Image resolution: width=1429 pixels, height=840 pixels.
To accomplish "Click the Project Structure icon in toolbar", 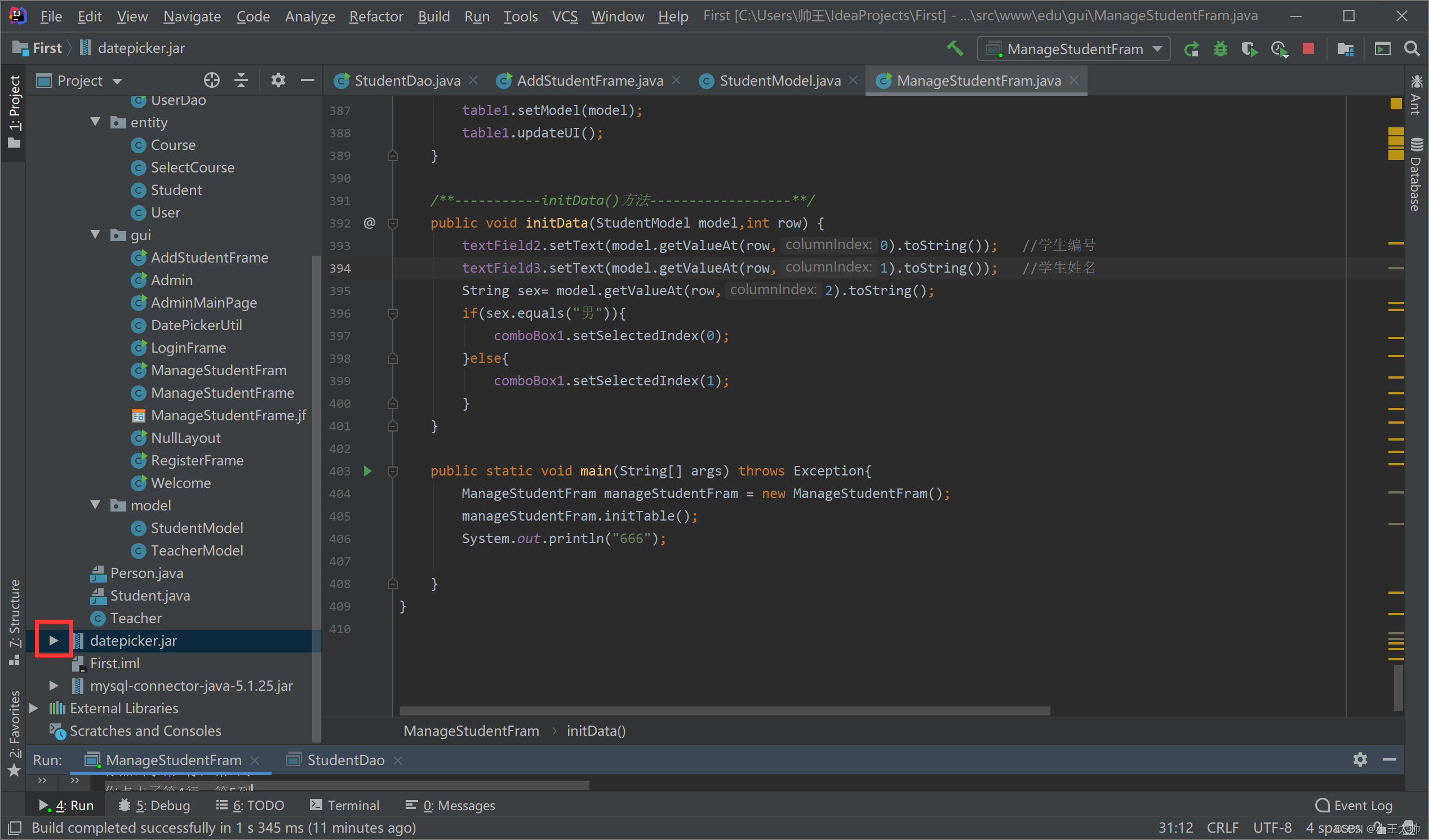I will click(x=1345, y=49).
